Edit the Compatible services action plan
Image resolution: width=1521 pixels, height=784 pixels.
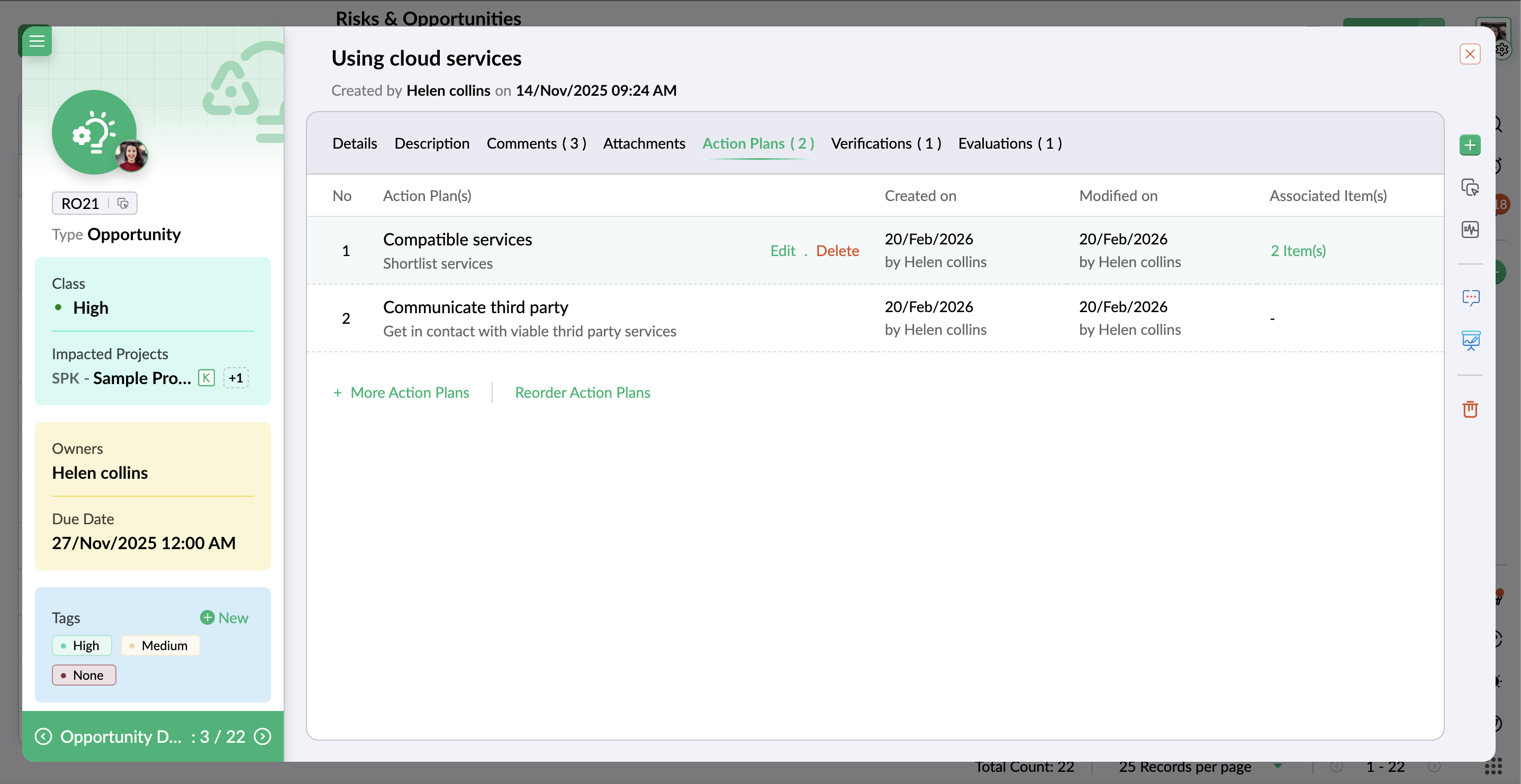click(x=782, y=250)
